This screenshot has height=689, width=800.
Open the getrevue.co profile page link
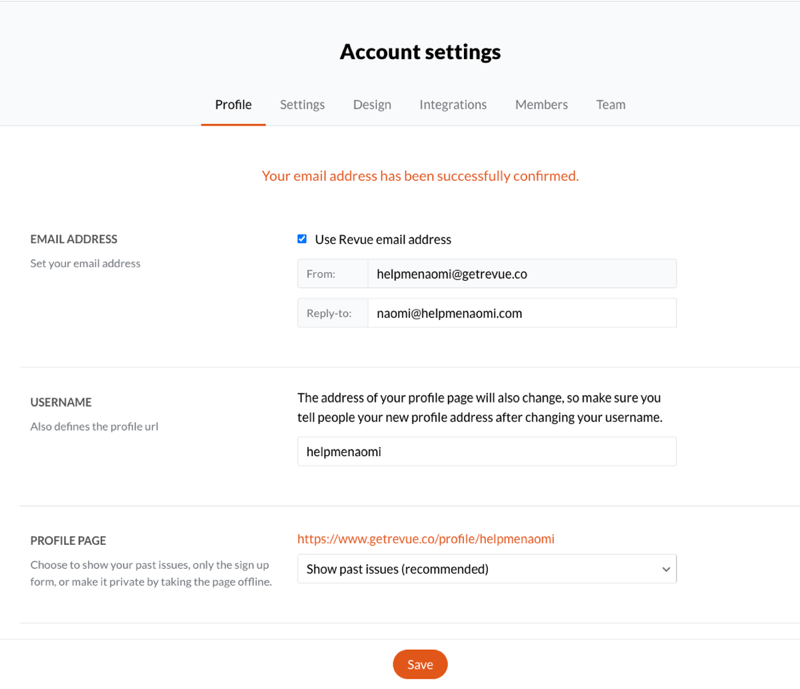tap(426, 539)
